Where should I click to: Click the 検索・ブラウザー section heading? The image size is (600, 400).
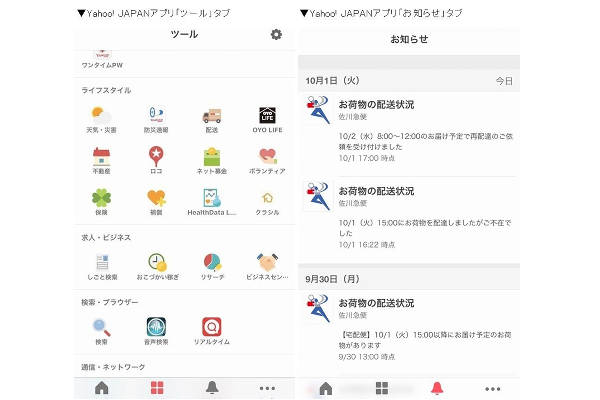[x=109, y=302]
